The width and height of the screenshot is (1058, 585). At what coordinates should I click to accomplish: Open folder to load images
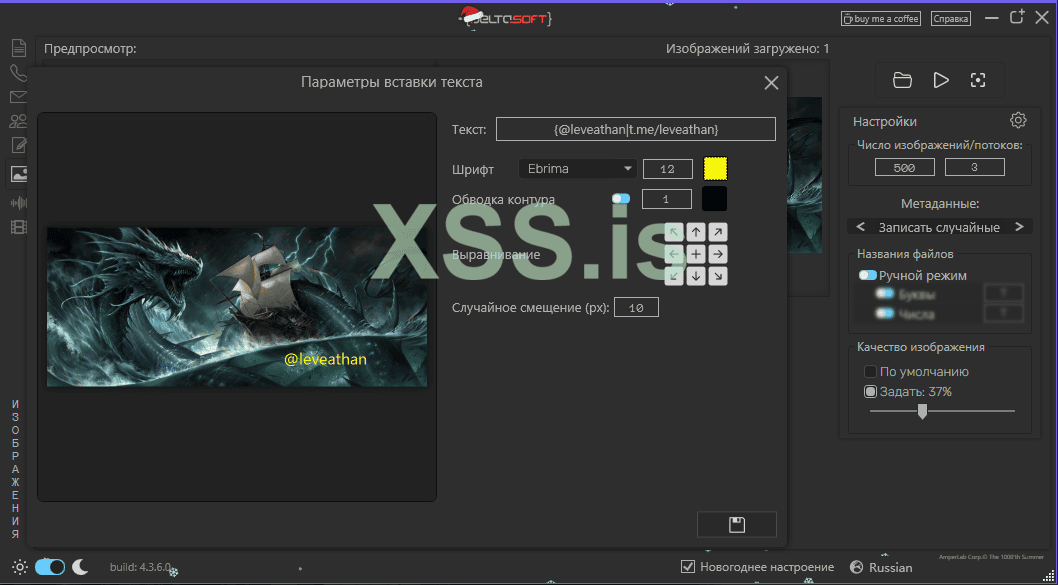[x=902, y=80]
